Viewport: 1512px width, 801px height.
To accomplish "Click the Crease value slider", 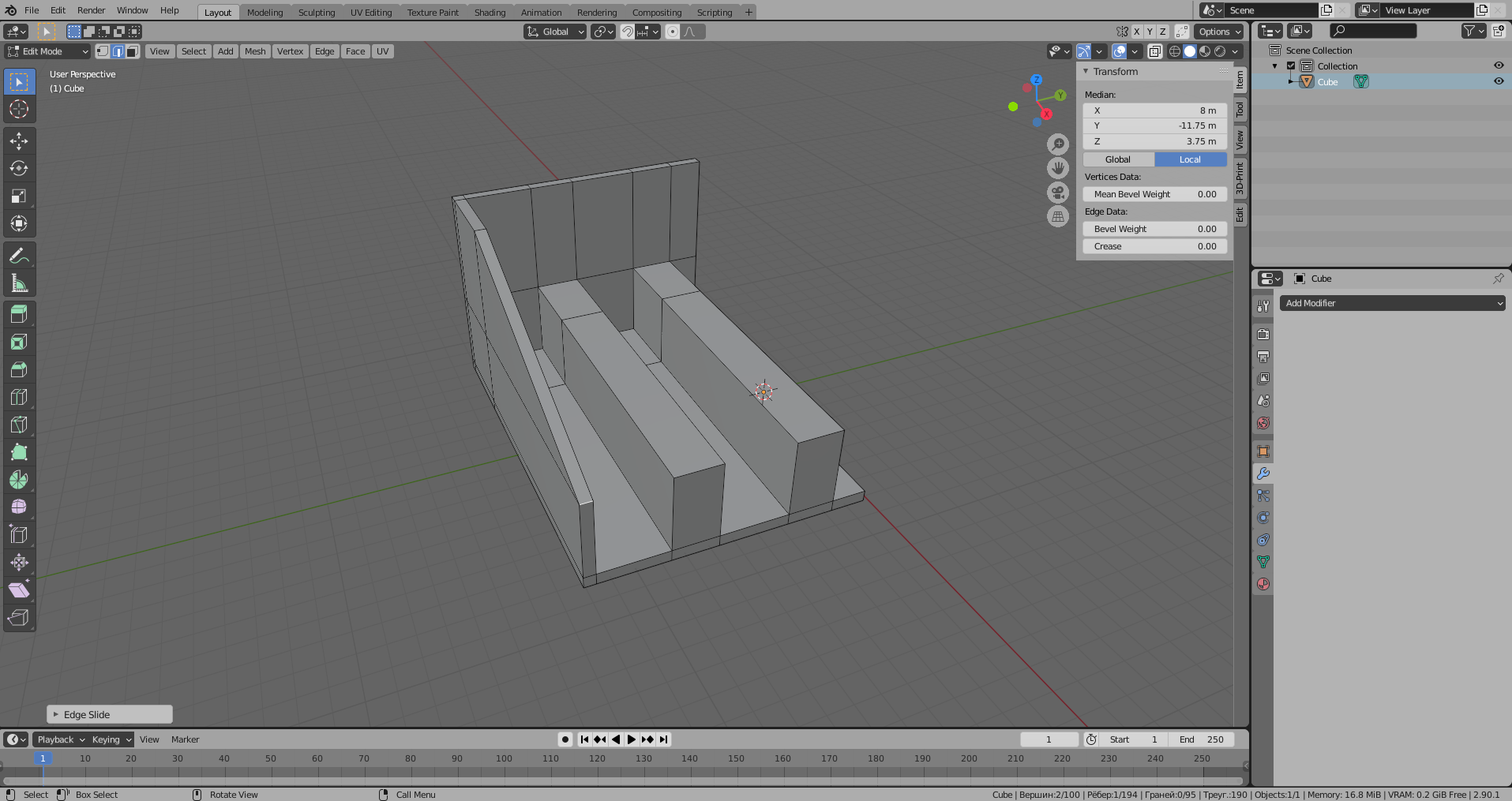I will point(1154,246).
